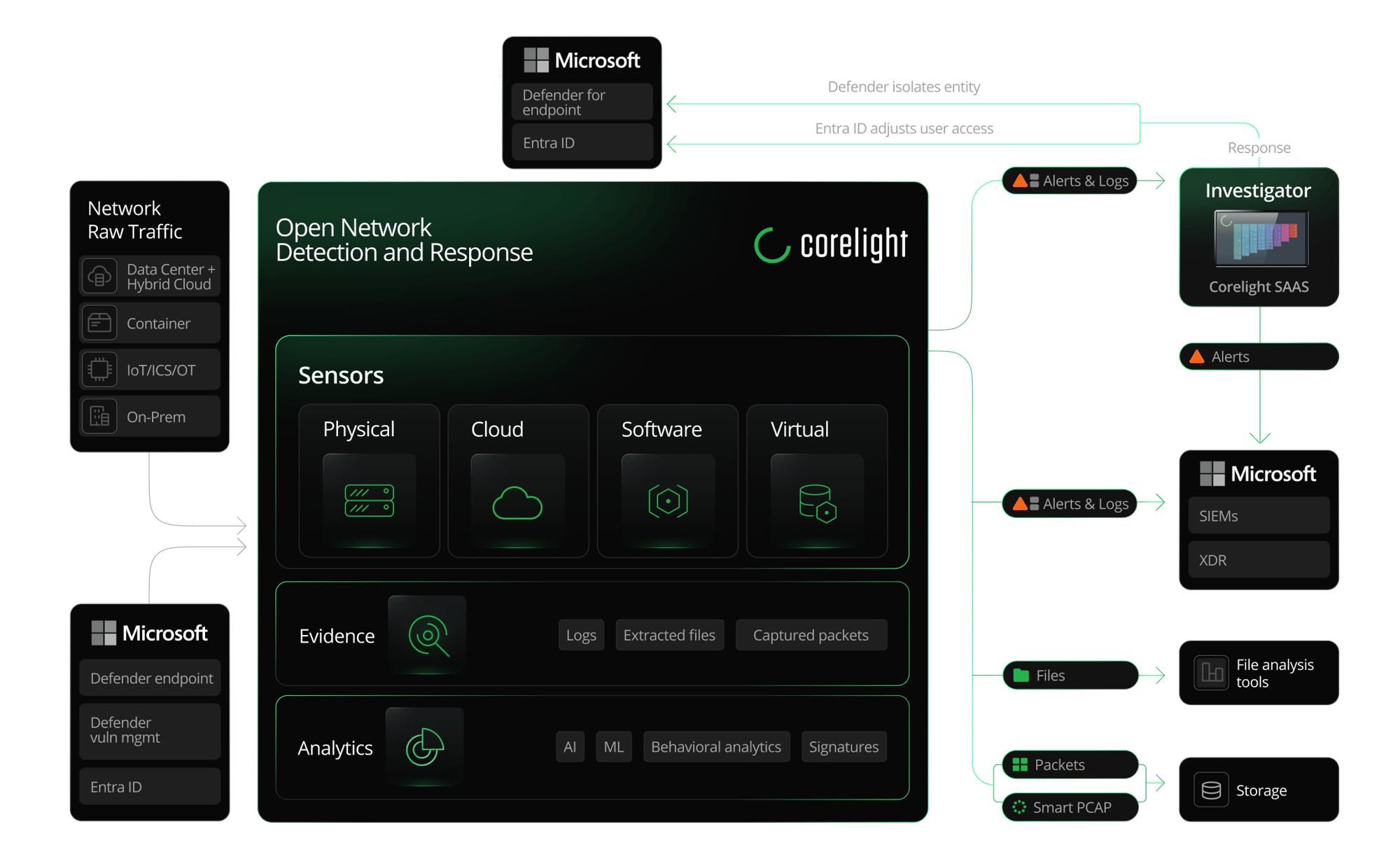Viewport: 1400px width, 859px height.
Task: Select the Data Center + Hybrid Cloud icon
Action: (100, 276)
